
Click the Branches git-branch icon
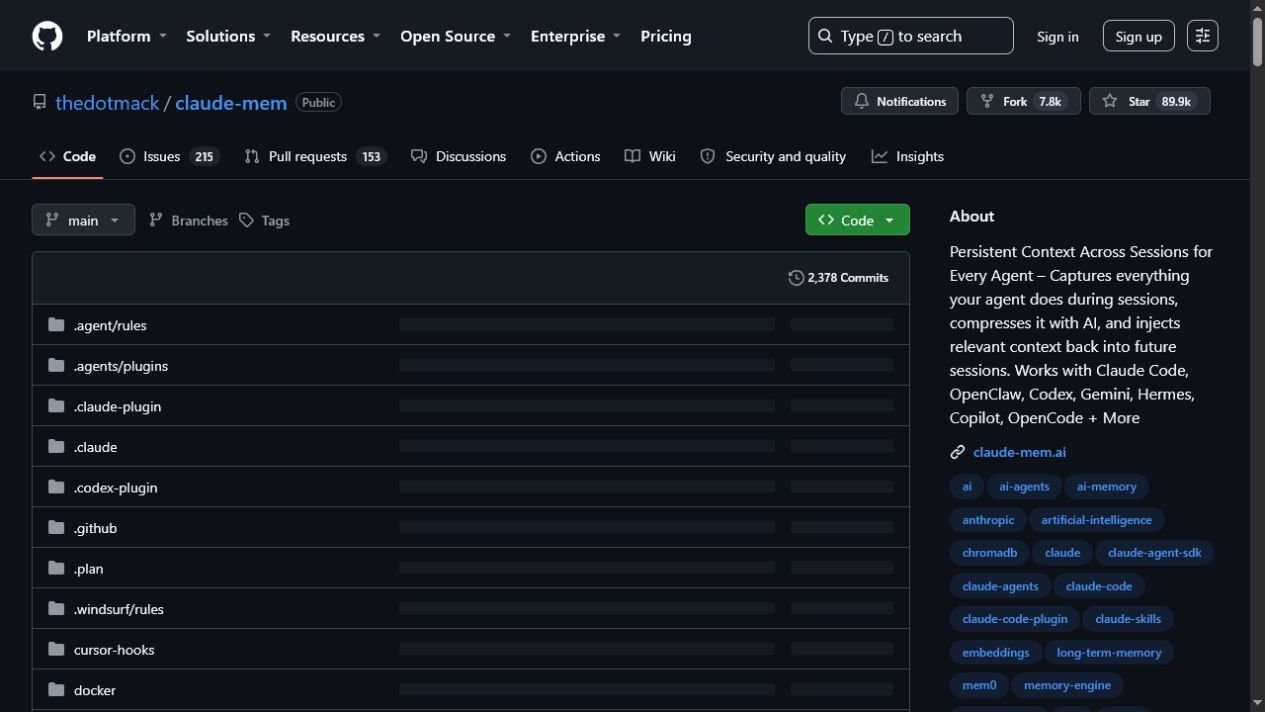point(156,220)
